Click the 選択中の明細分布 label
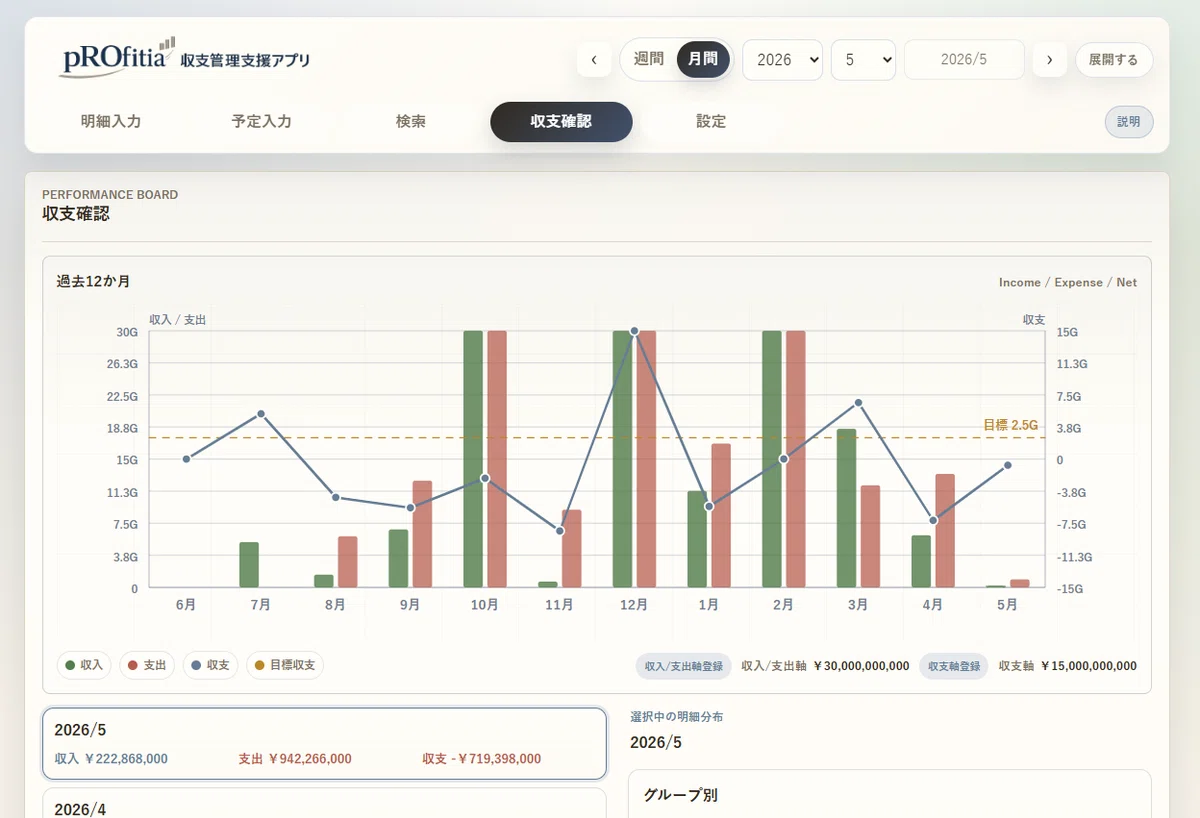1200x818 pixels. [676, 717]
